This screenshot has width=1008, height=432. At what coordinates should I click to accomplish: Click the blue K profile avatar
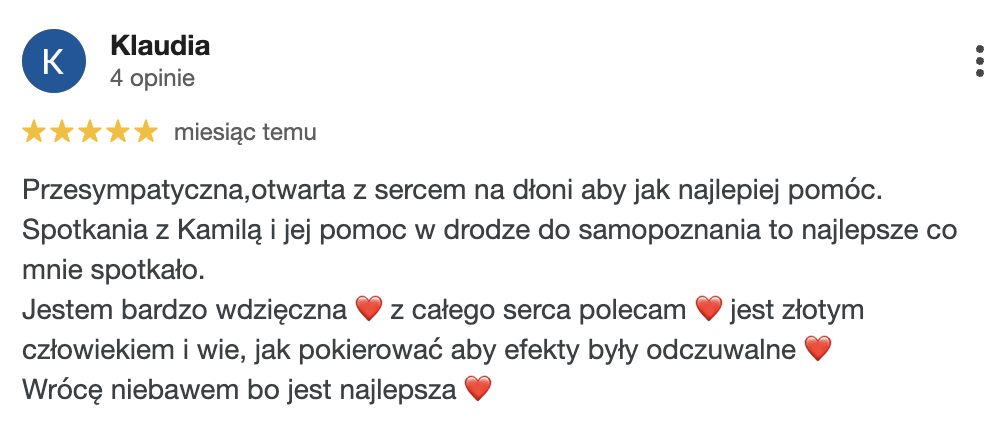coord(54,61)
